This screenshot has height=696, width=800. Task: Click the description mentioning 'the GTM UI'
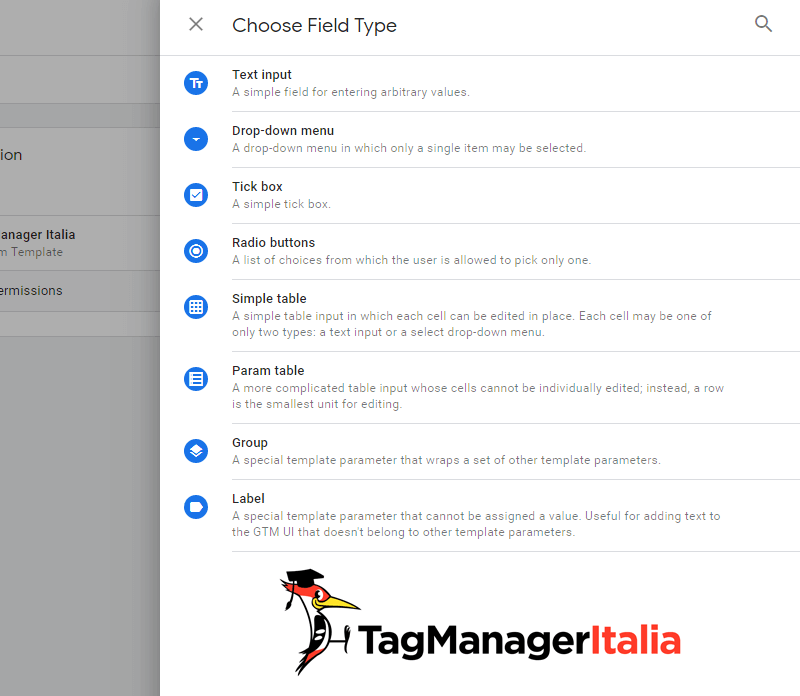click(476, 524)
